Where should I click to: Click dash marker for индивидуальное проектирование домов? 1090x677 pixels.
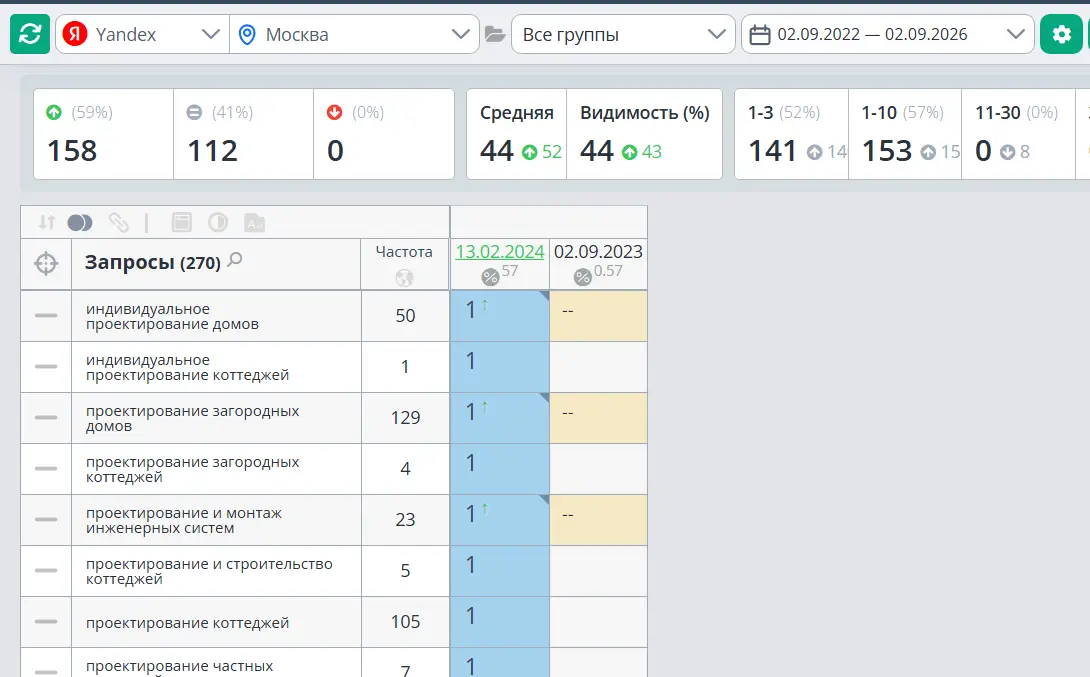click(46, 316)
